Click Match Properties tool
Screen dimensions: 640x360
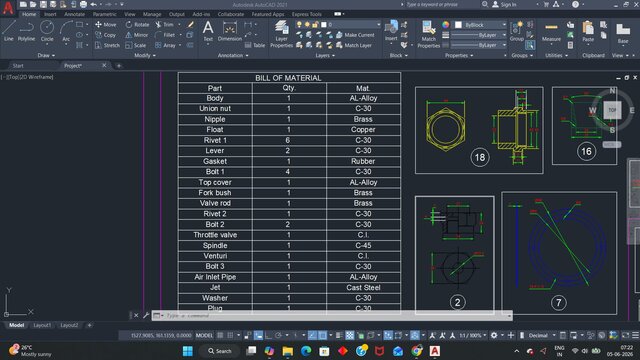(429, 35)
